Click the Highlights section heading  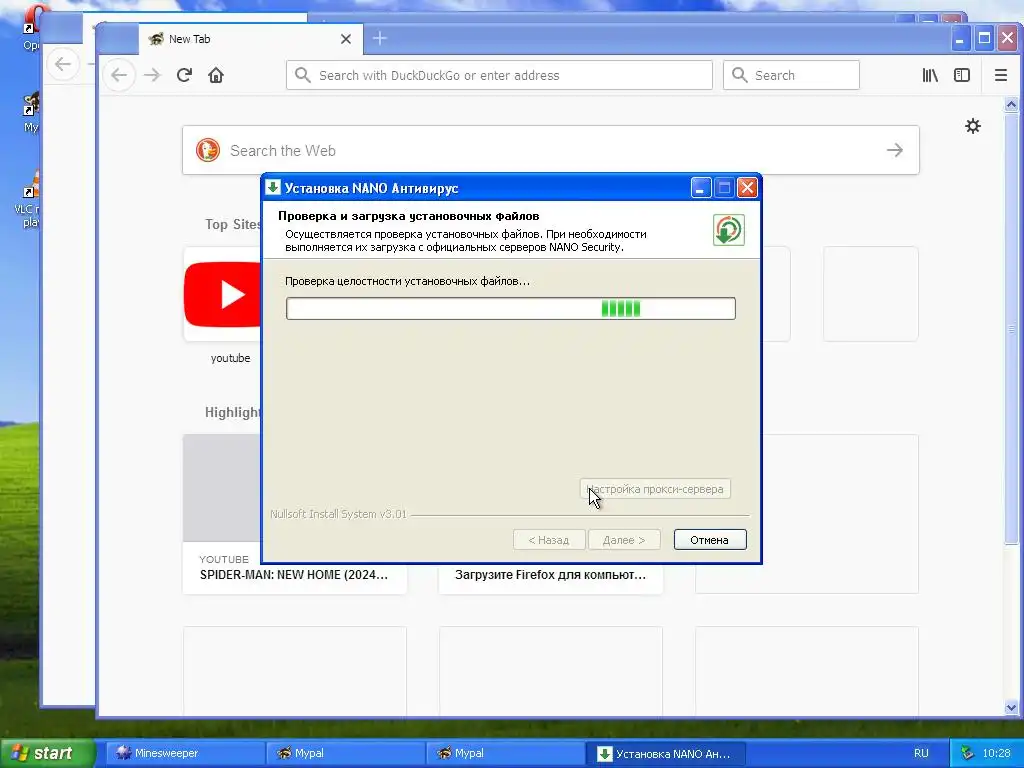point(233,412)
